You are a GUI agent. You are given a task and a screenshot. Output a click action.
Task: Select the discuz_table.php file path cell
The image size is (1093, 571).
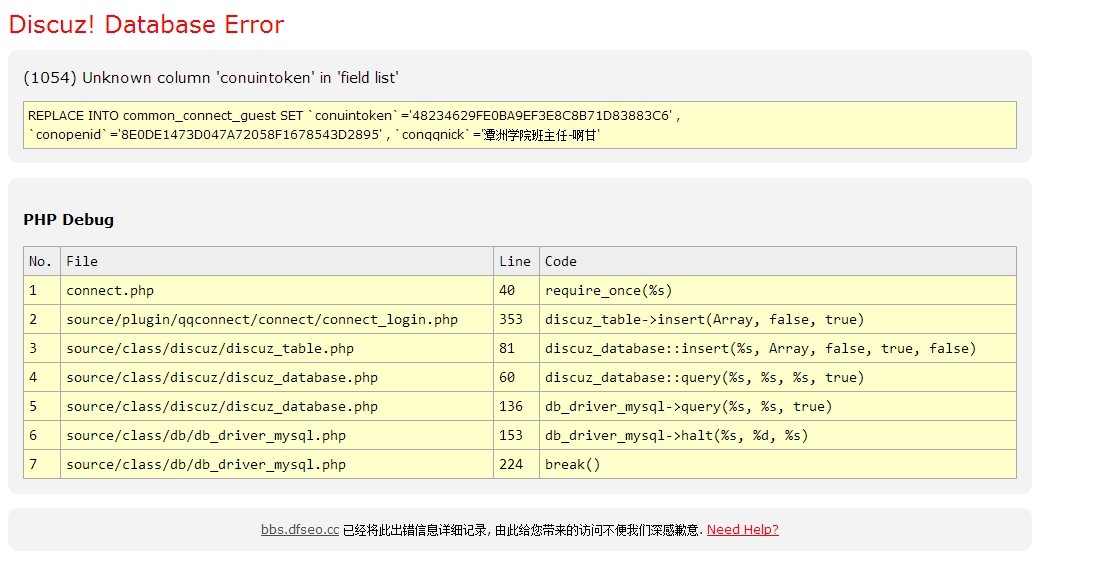click(210, 349)
